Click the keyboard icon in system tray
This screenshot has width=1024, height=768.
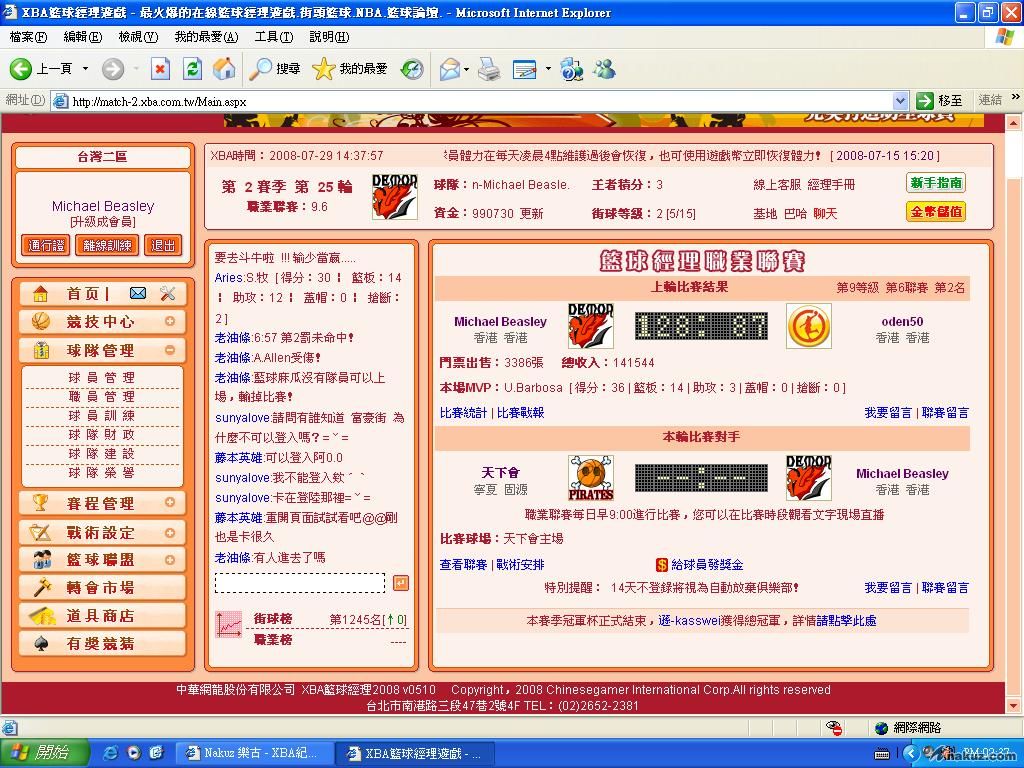882,754
